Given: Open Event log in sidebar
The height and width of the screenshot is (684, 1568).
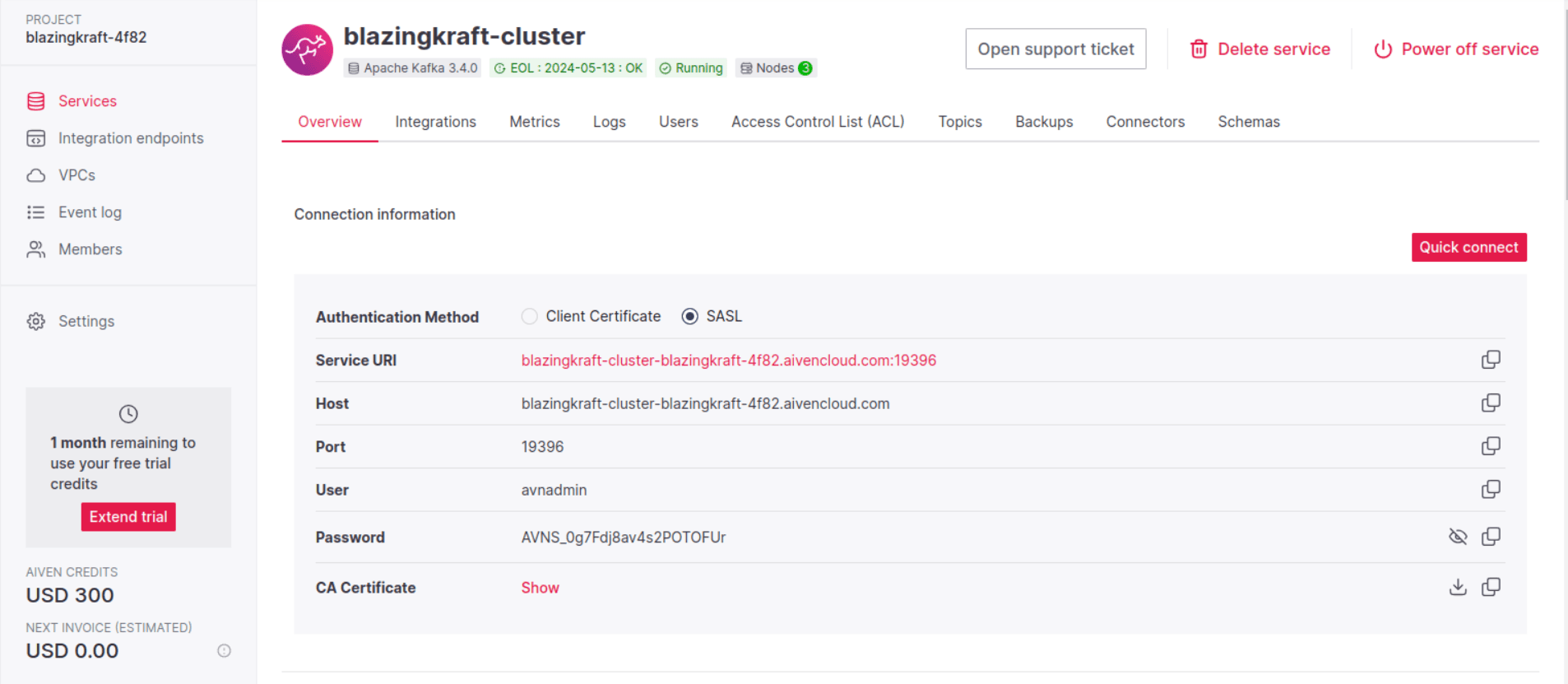Looking at the screenshot, I should [74, 212].
